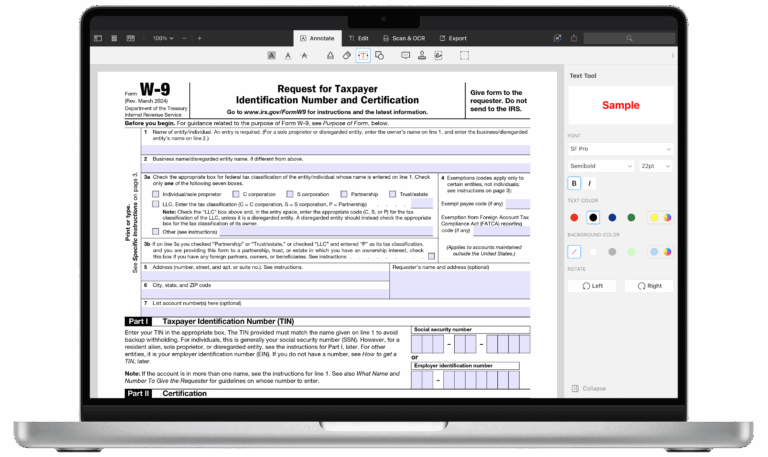Select the dashed selection rectangle tool
Screen dimensions: 768x457
click(464, 56)
